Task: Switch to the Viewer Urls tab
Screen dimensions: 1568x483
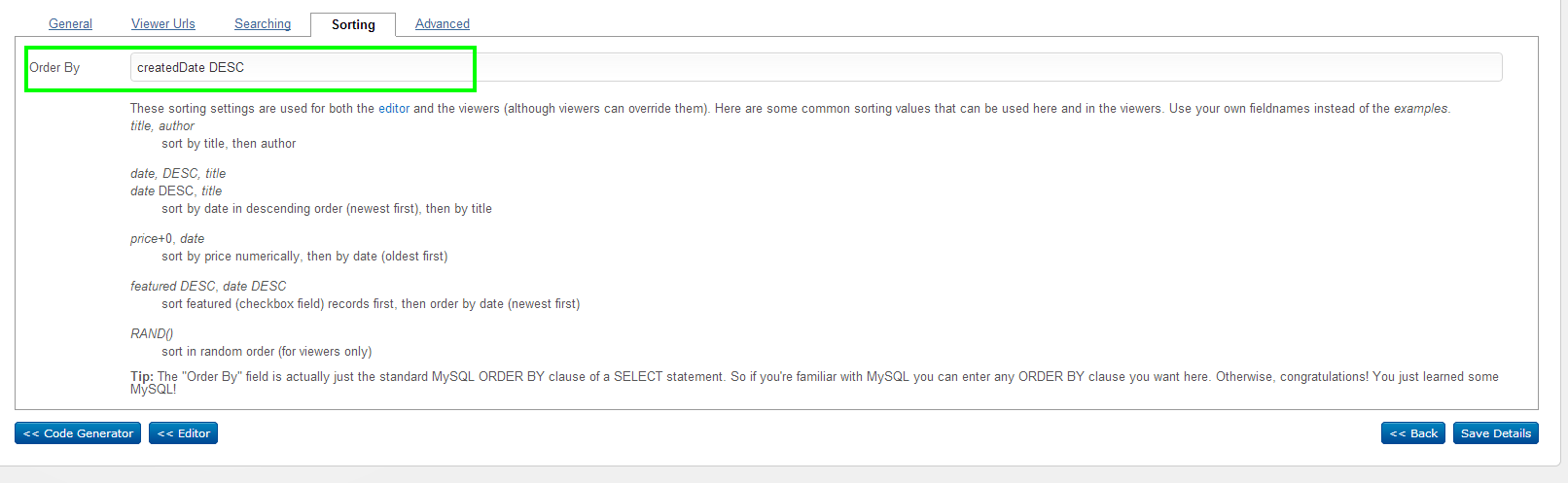Action: pyautogui.click(x=163, y=24)
